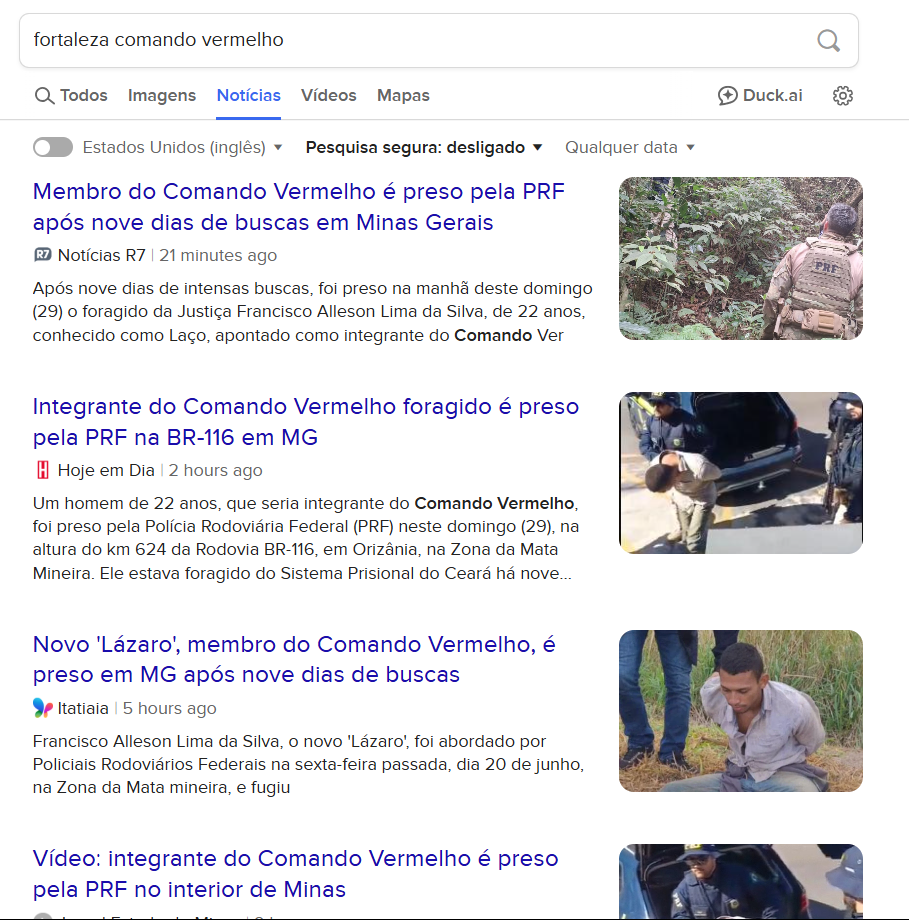
Task: Click into the search query input field
Action: pos(417,40)
